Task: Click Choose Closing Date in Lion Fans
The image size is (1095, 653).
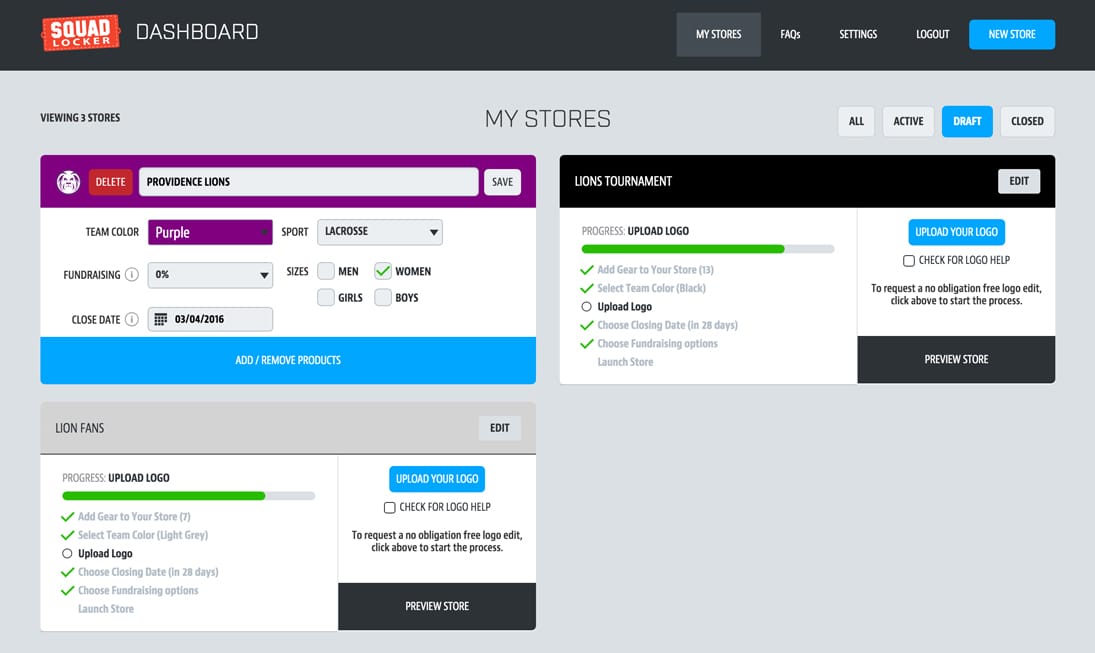Action: tap(148, 572)
